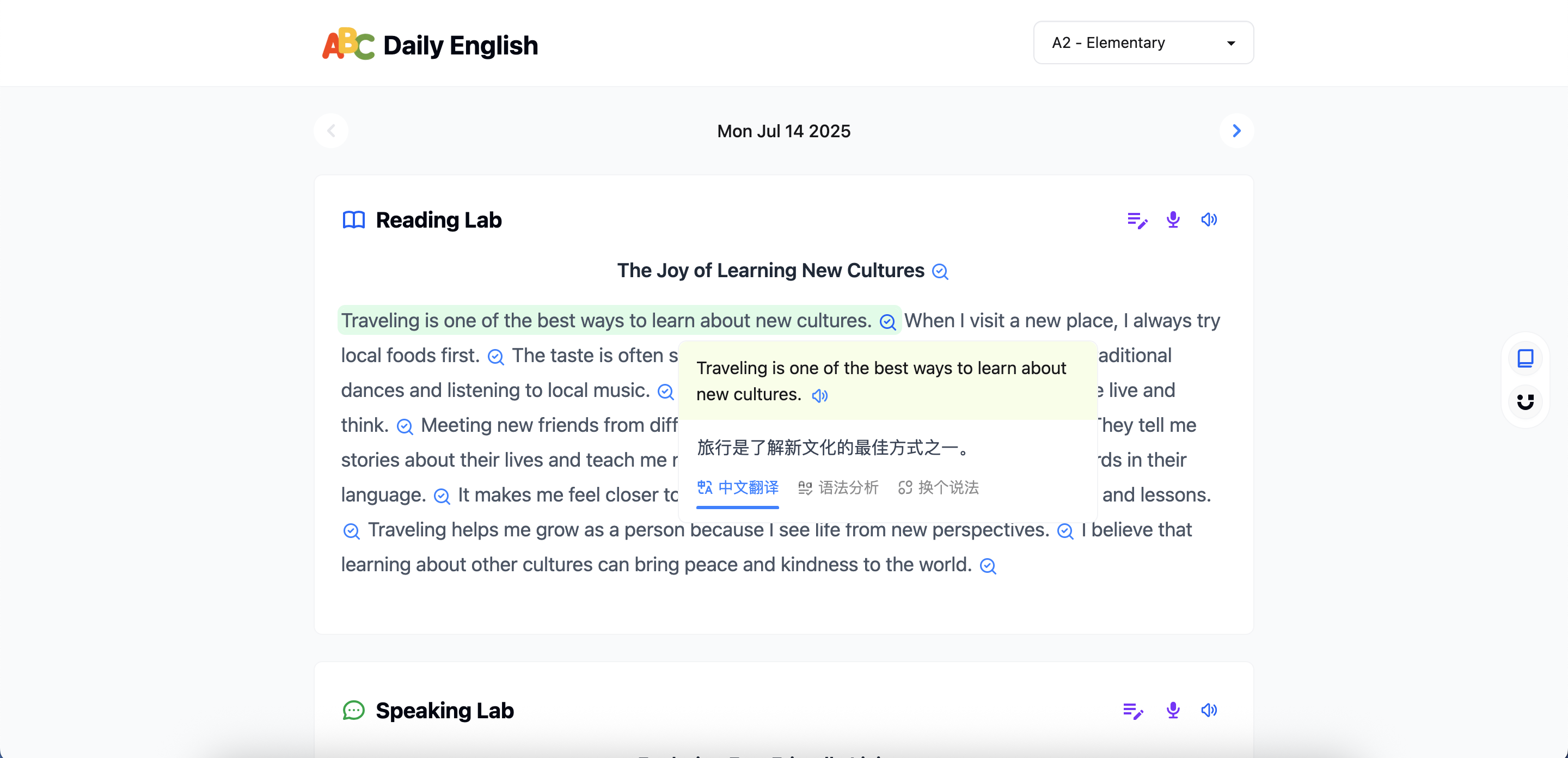Click the 'Speaking Lab' heading
Viewport: 1568px width, 758px height.
coord(444,711)
